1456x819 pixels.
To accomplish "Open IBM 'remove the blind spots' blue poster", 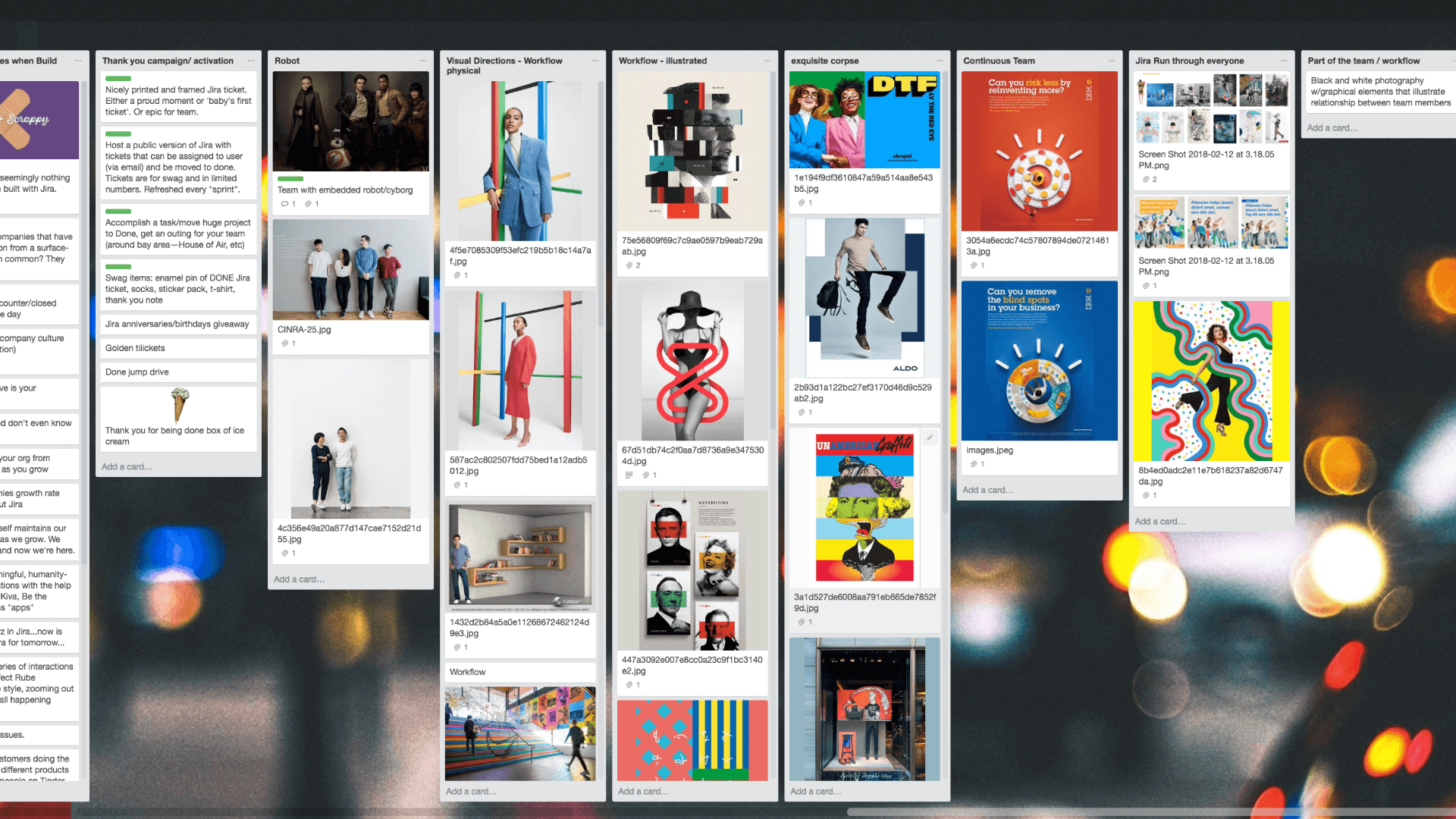I will (1040, 361).
